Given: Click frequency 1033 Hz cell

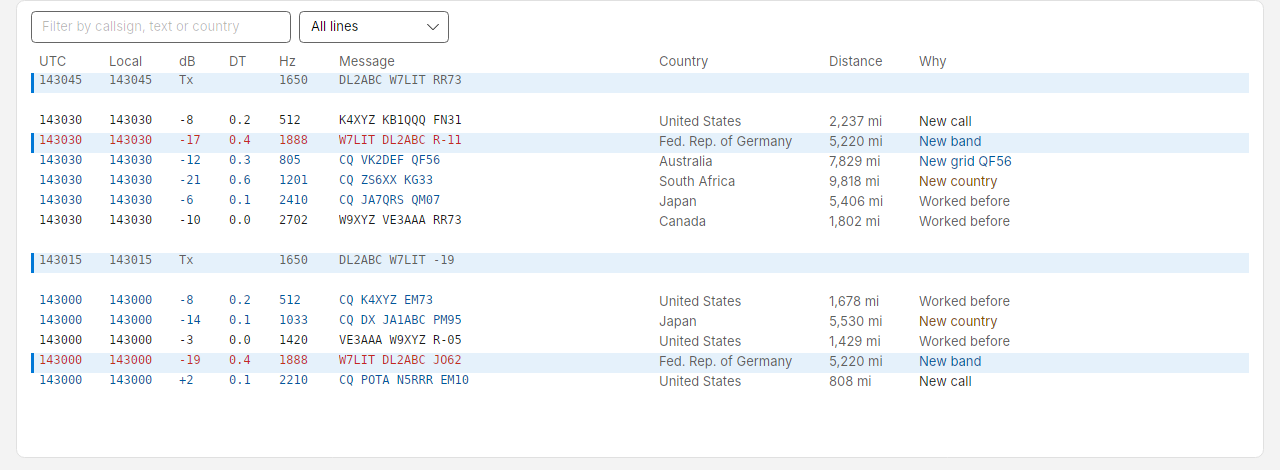Looking at the screenshot, I should [293, 320].
